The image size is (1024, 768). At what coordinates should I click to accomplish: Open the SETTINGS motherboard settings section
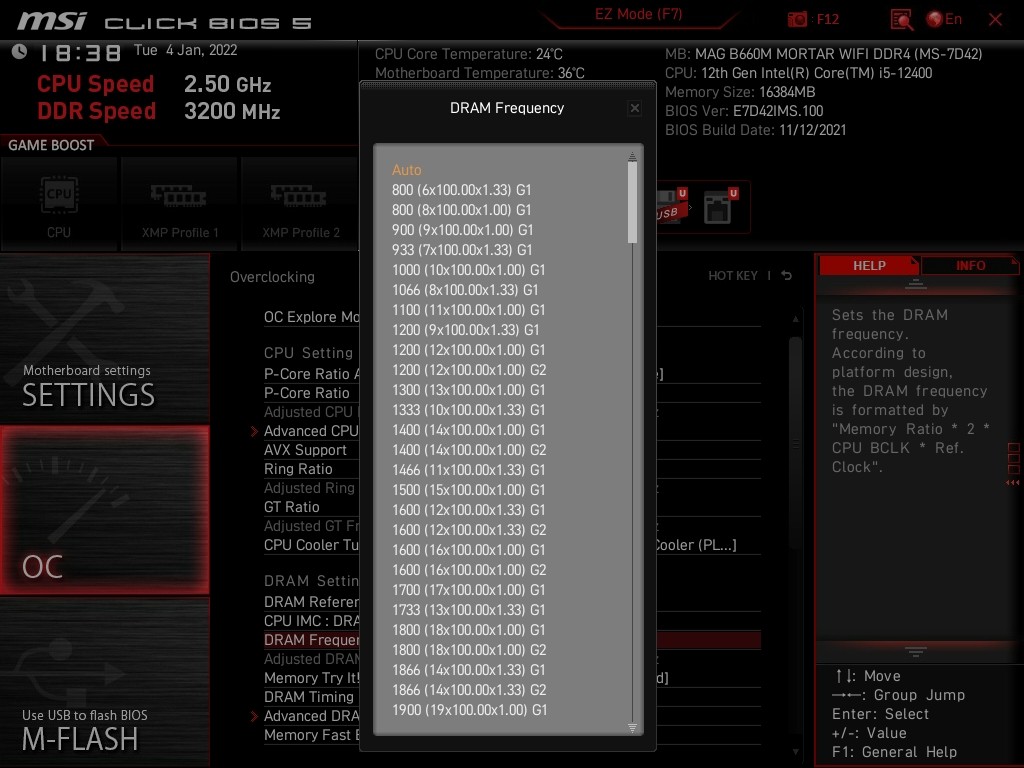click(104, 338)
